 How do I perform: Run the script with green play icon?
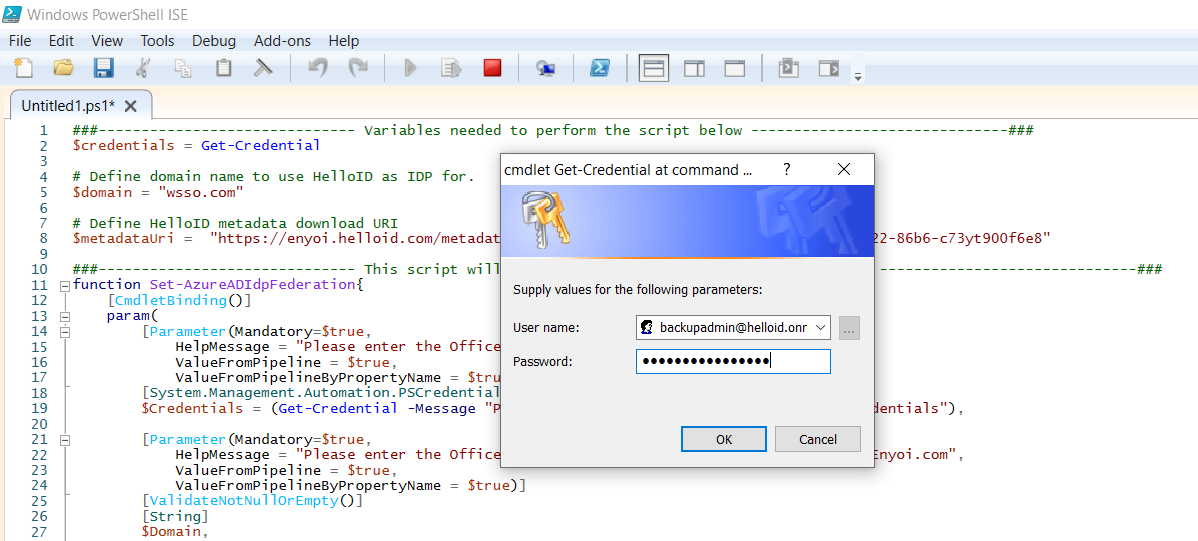coord(410,68)
